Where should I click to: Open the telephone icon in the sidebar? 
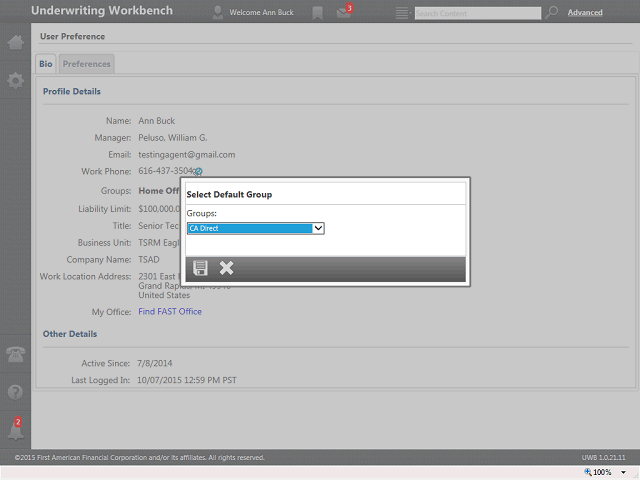point(16,354)
